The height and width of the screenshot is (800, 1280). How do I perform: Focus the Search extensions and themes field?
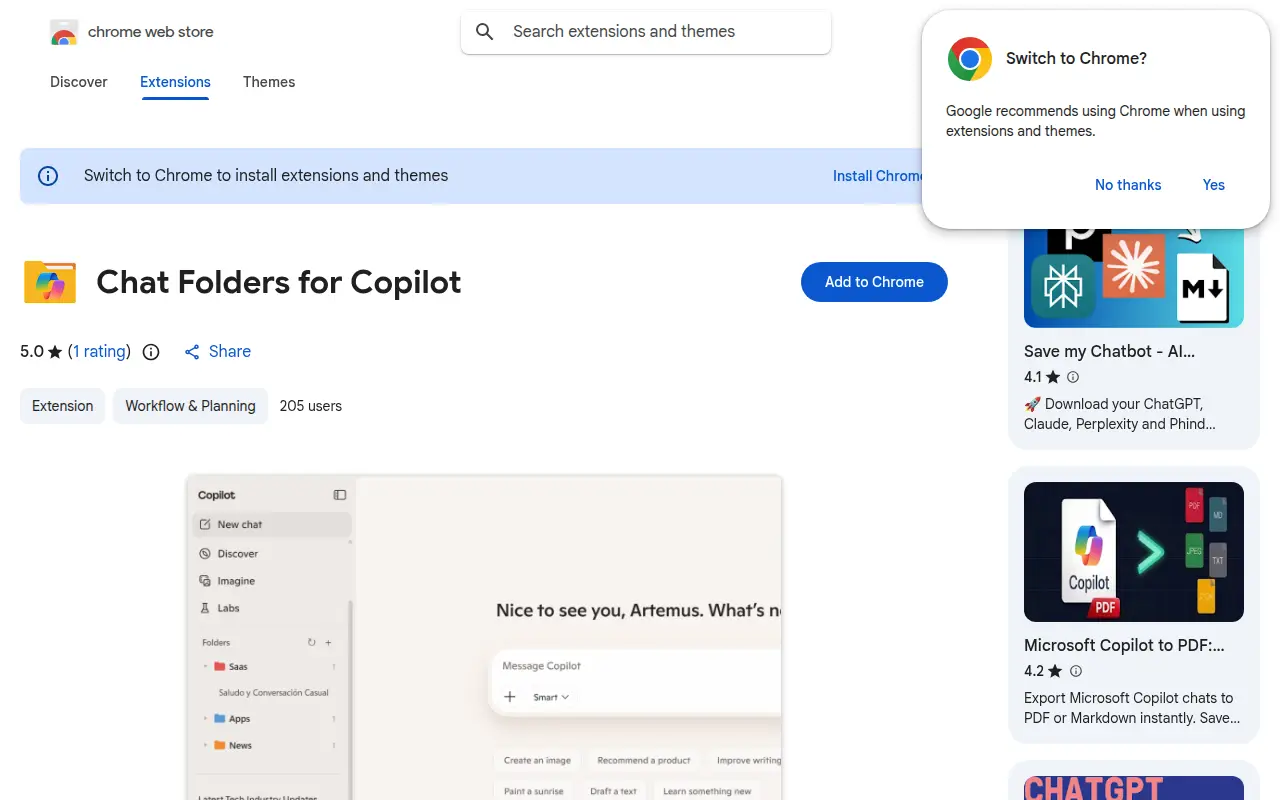pos(646,32)
